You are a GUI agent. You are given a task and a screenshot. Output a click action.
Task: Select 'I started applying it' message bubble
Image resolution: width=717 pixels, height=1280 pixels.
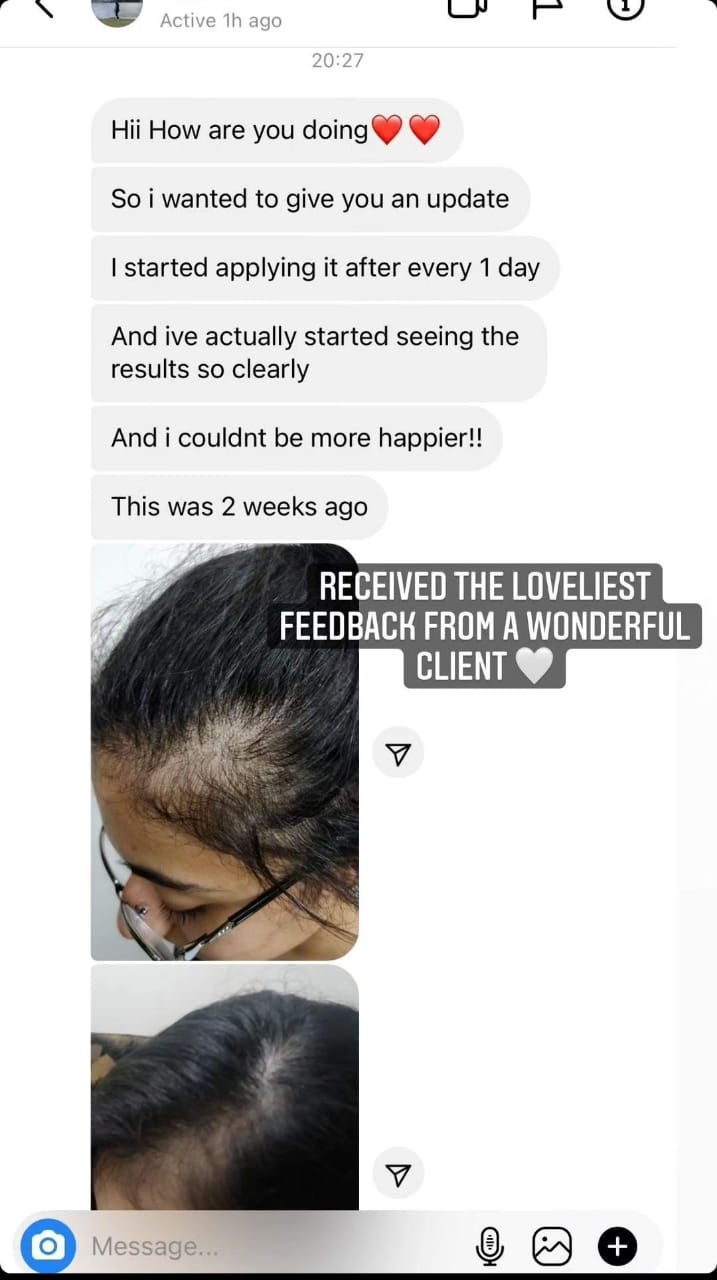point(325,268)
